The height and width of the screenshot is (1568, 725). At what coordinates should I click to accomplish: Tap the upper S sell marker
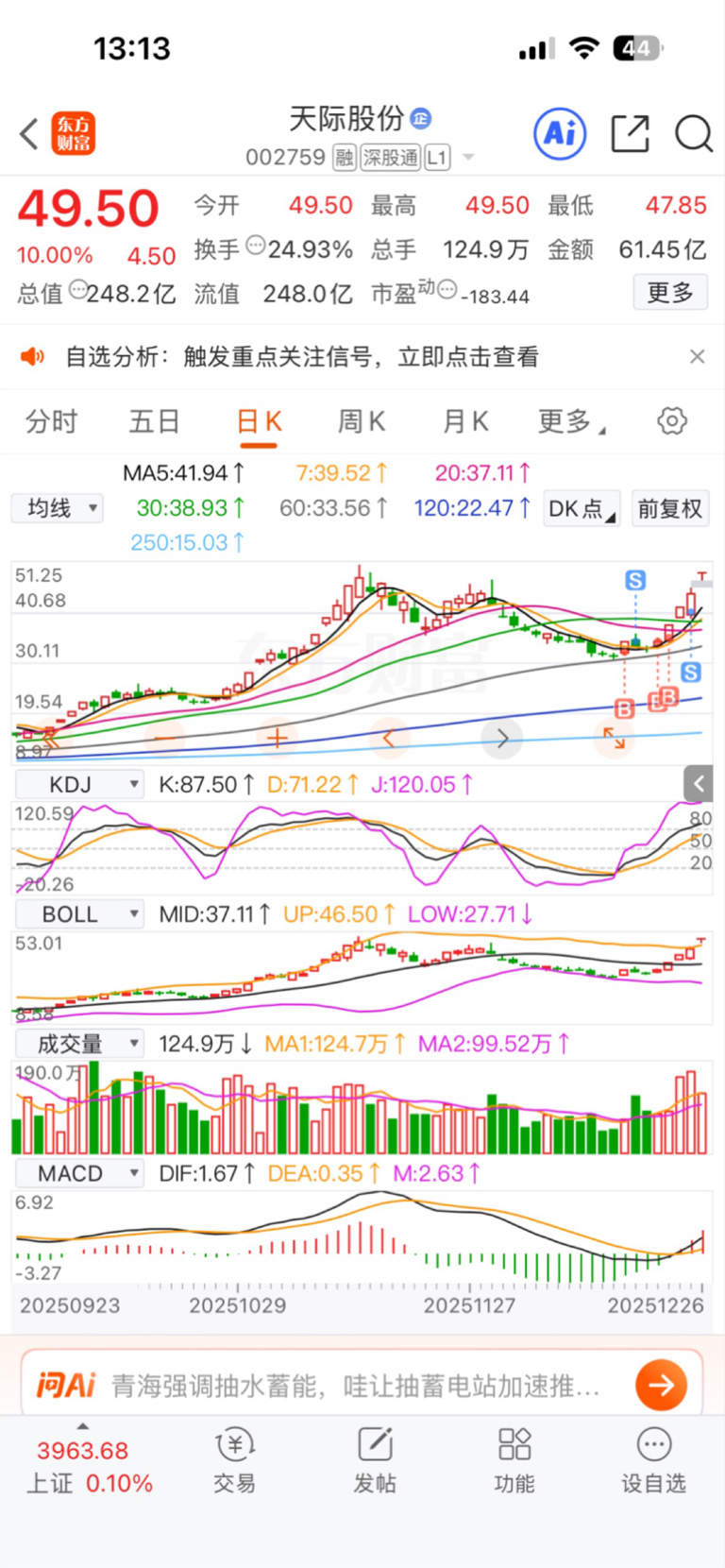[635, 581]
